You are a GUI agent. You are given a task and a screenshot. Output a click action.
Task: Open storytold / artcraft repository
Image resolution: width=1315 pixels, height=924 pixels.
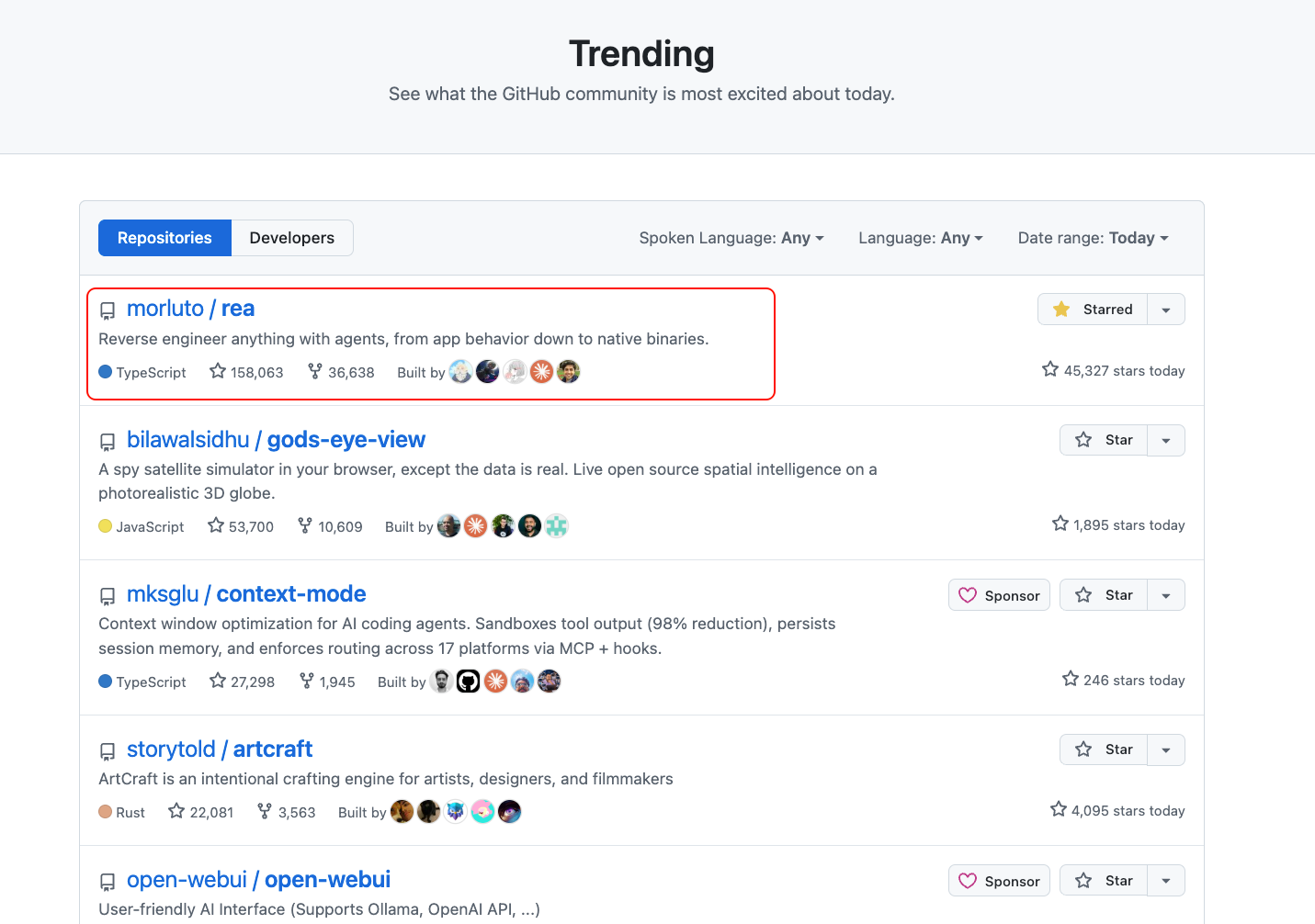tap(220, 749)
